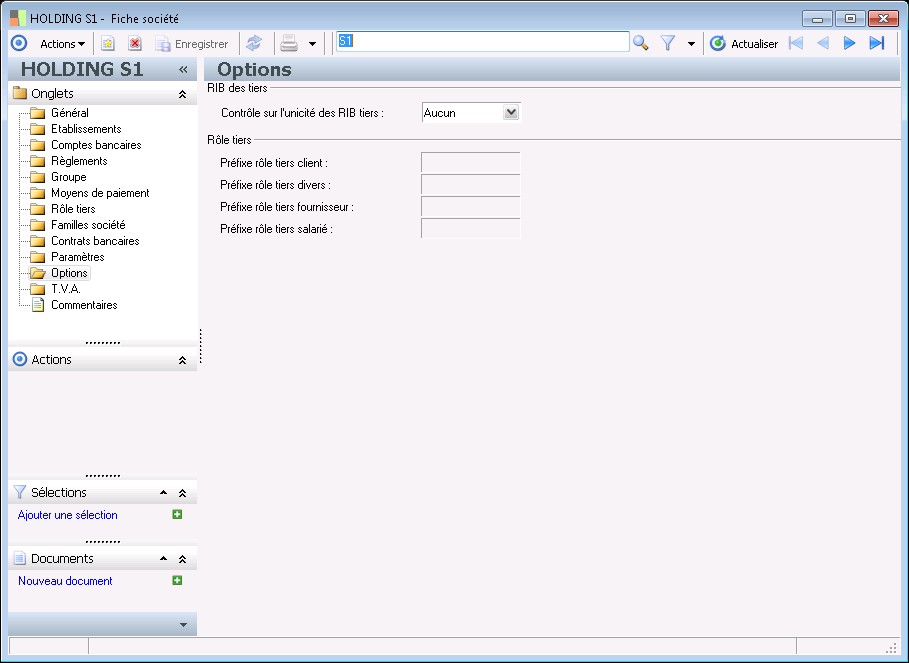This screenshot has width=909, height=663.
Task: Open the print options dropdown arrow
Action: [312, 43]
